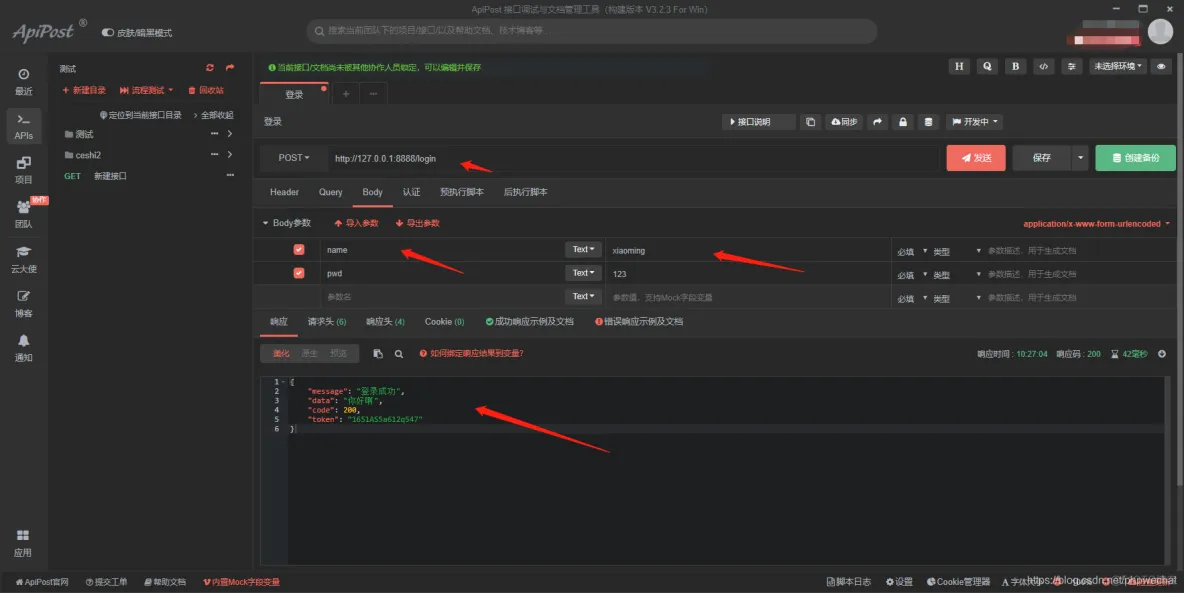Click the database icon beside the lock
This screenshot has width=1184, height=593.
tap(928, 122)
